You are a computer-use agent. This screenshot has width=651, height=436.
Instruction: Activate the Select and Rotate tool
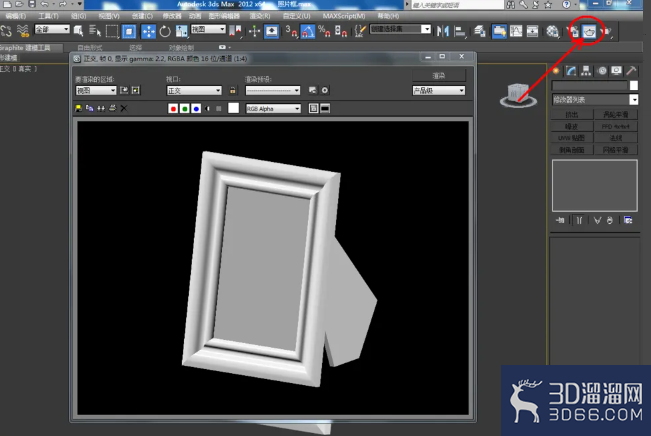pos(165,31)
